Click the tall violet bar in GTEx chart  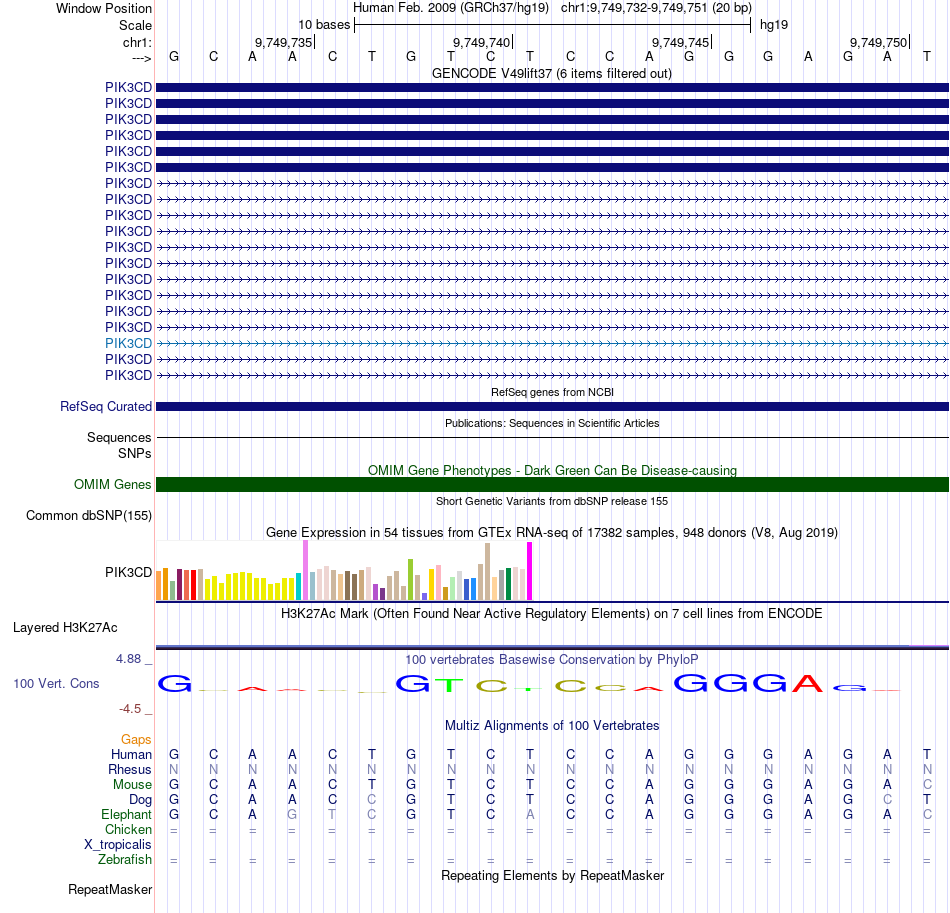pos(305,570)
